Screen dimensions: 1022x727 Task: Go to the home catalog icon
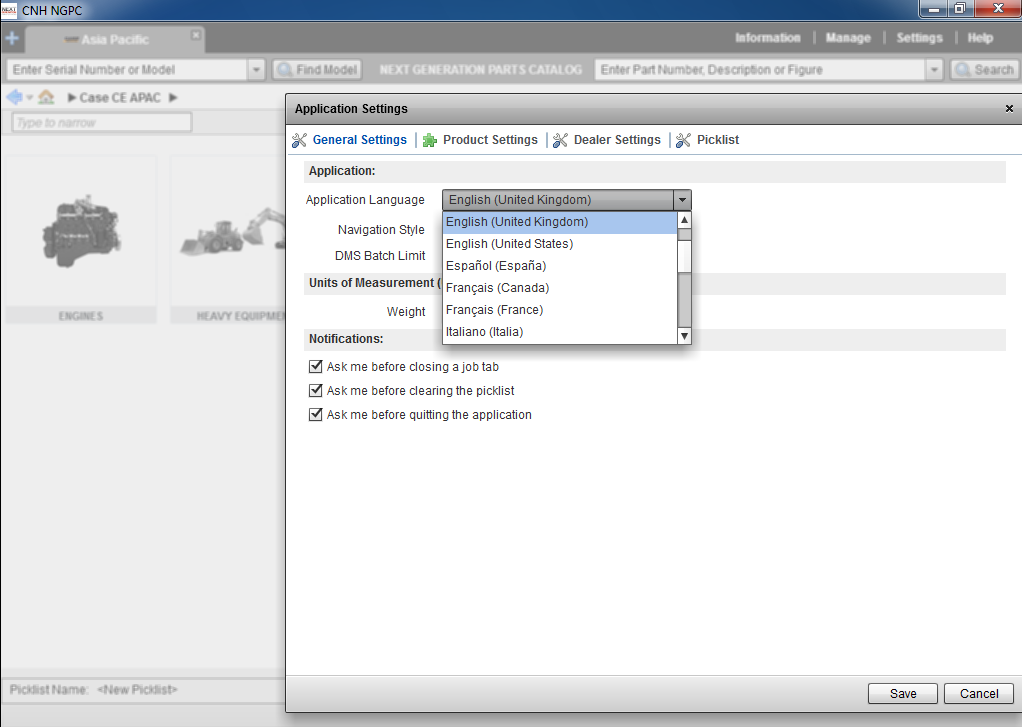tap(46, 97)
